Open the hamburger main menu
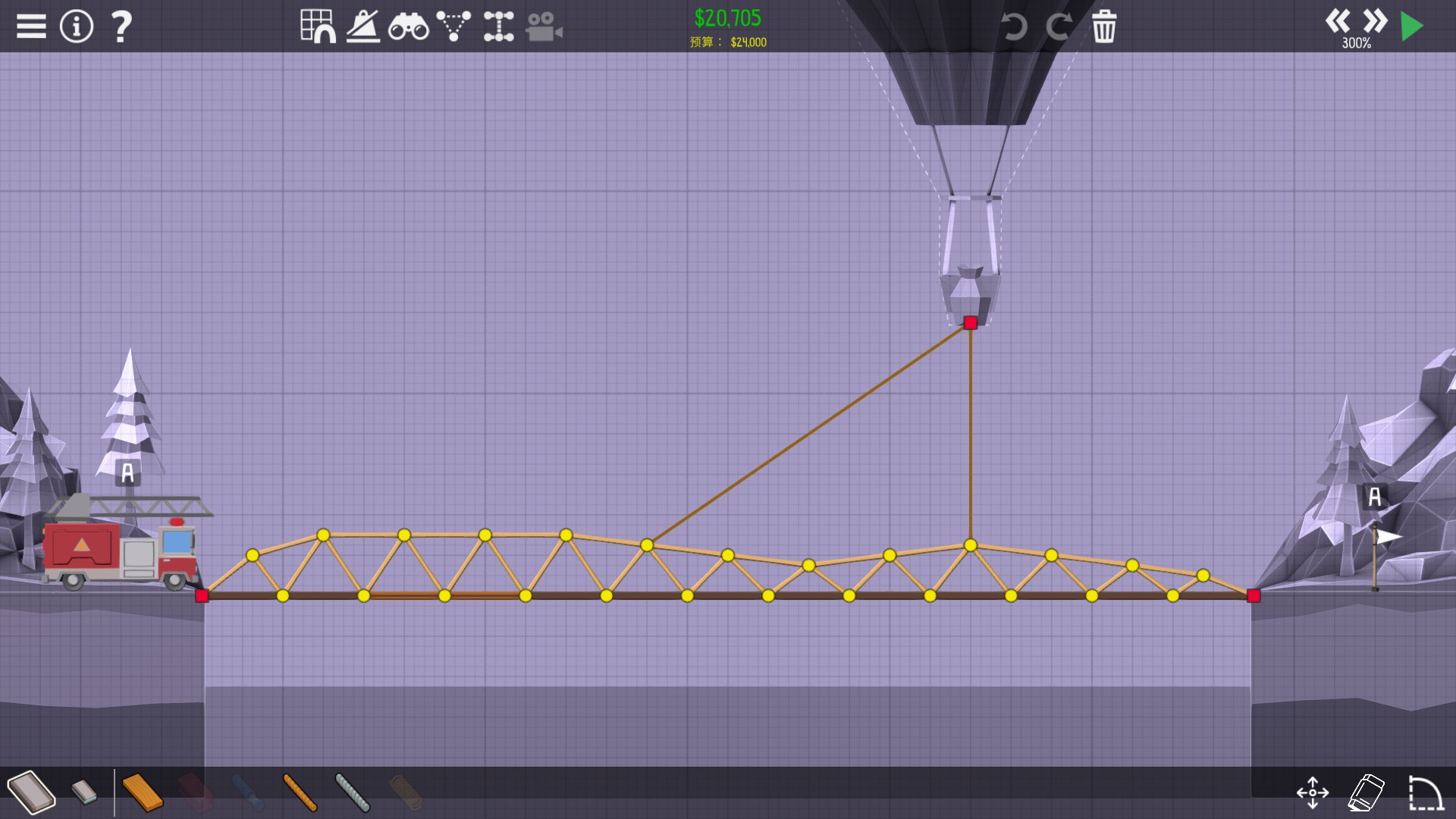The height and width of the screenshot is (819, 1456). pyautogui.click(x=31, y=27)
